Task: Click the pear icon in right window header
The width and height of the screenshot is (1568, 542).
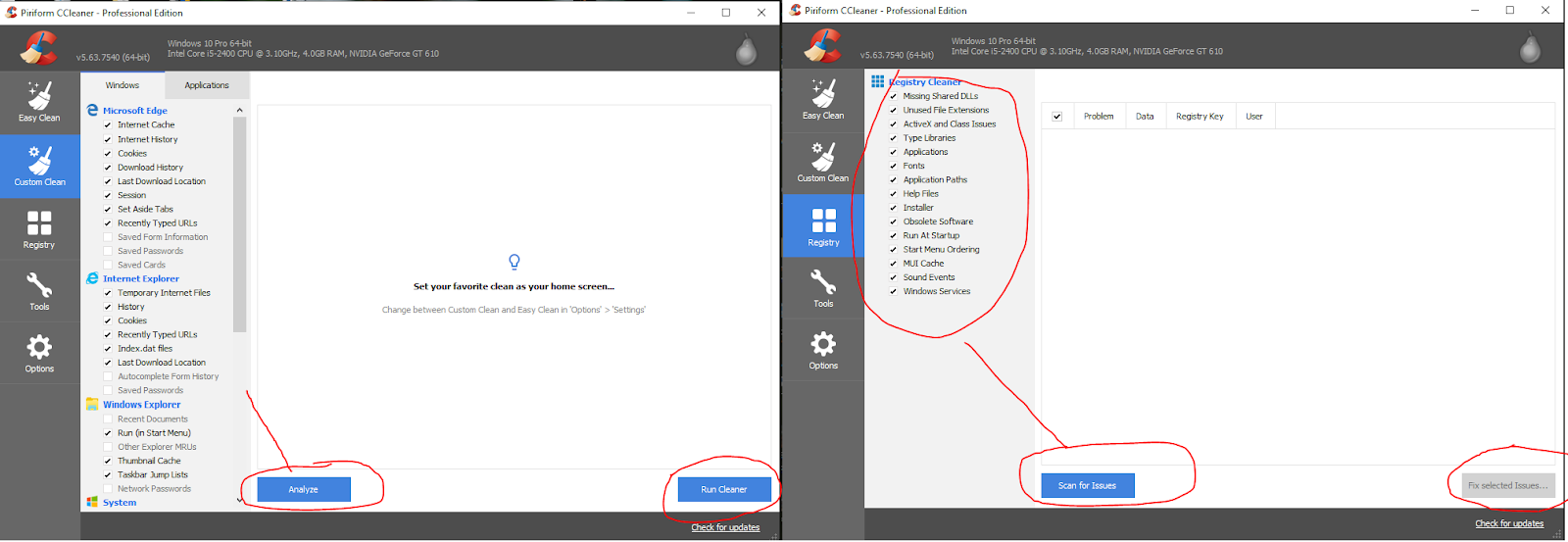Action: click(x=1530, y=47)
